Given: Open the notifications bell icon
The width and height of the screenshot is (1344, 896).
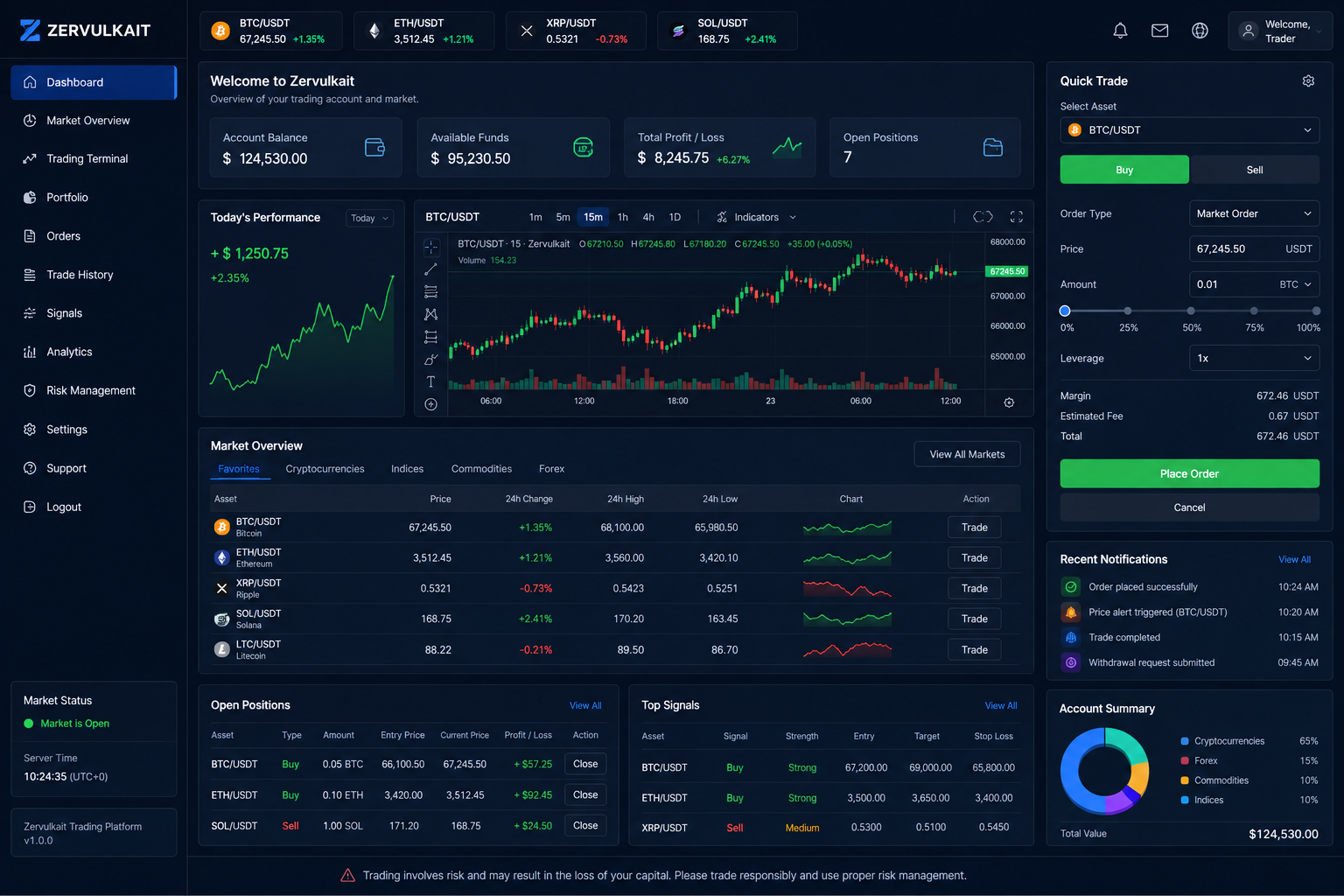Looking at the screenshot, I should [1120, 31].
